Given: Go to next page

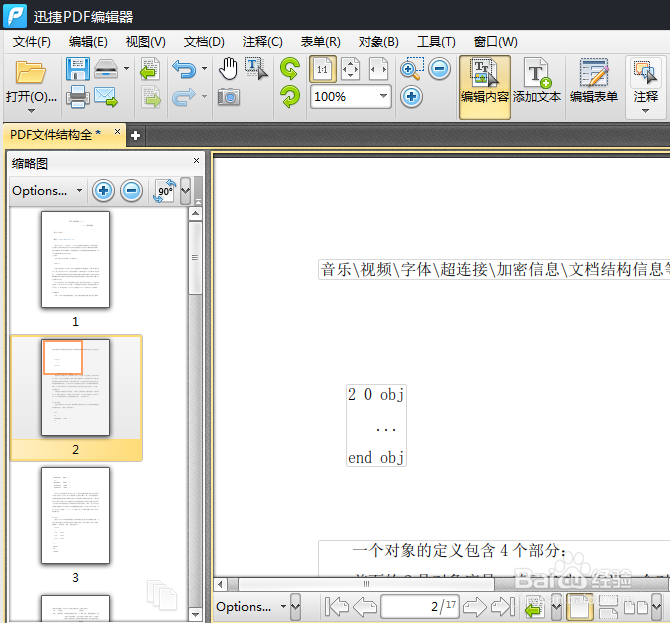Looking at the screenshot, I should [475, 607].
